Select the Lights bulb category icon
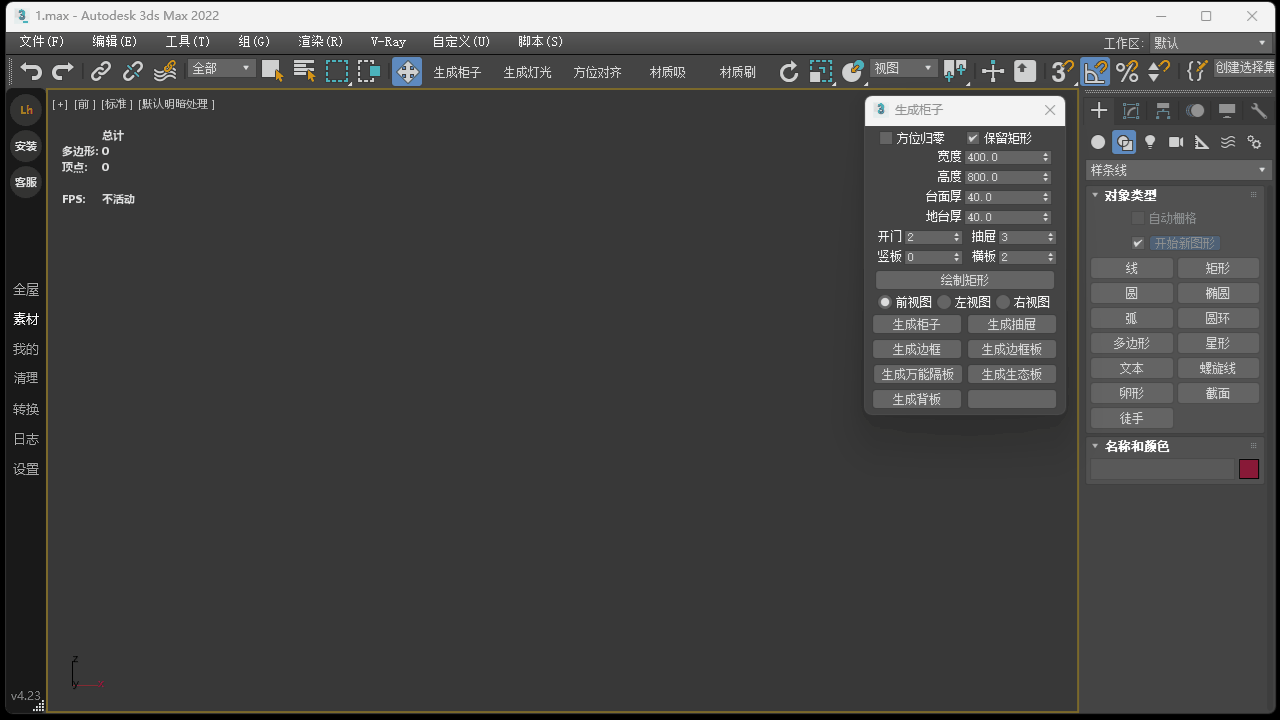This screenshot has height=720, width=1280. pos(1150,142)
